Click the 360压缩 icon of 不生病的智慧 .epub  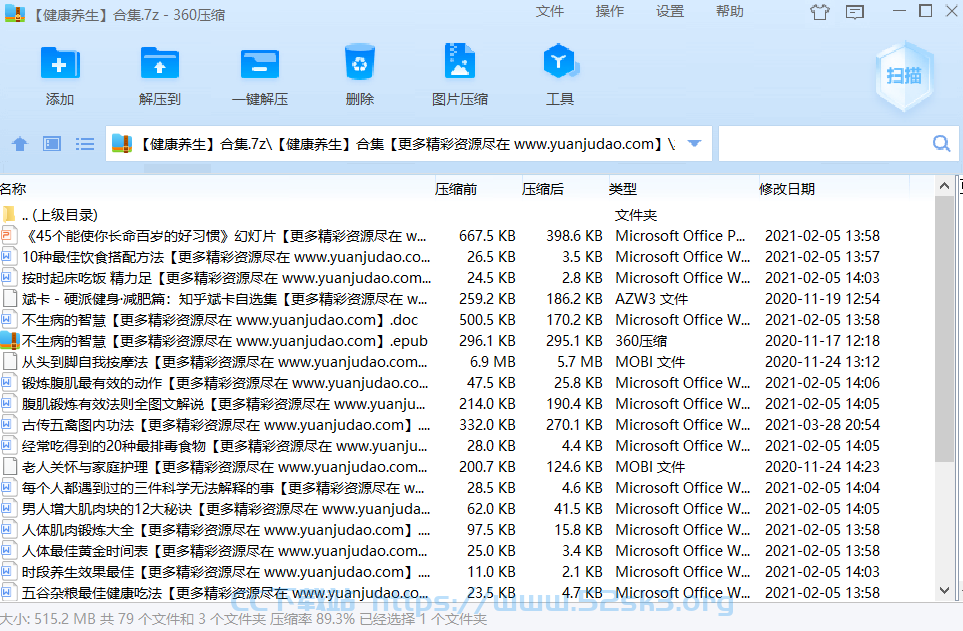(10, 340)
